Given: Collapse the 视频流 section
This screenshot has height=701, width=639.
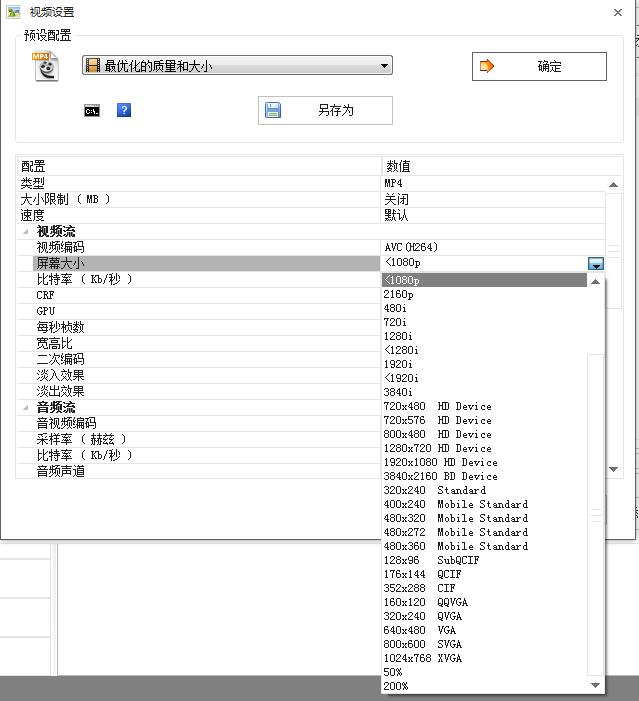Looking at the screenshot, I should pos(26,231).
